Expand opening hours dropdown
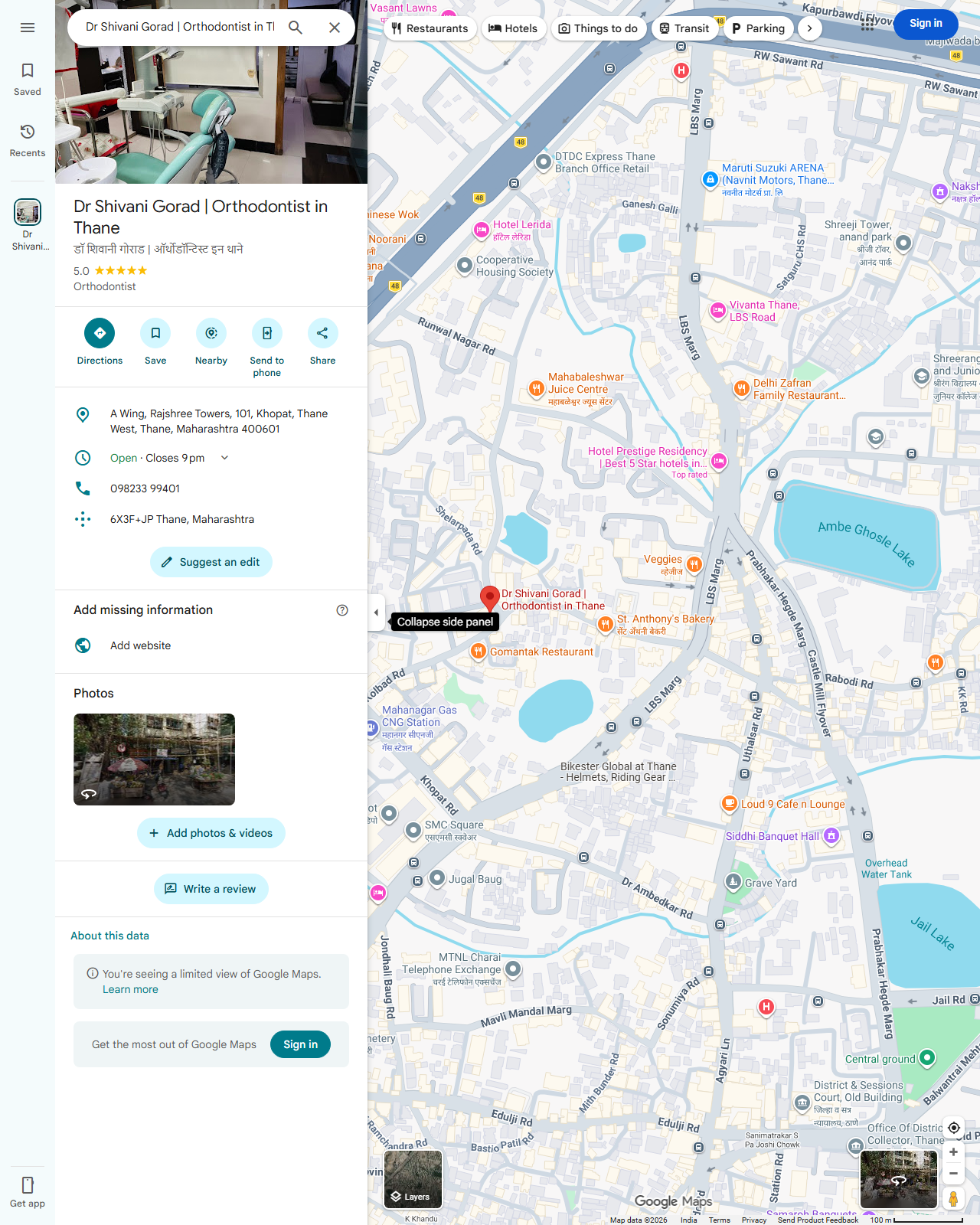 (x=224, y=458)
